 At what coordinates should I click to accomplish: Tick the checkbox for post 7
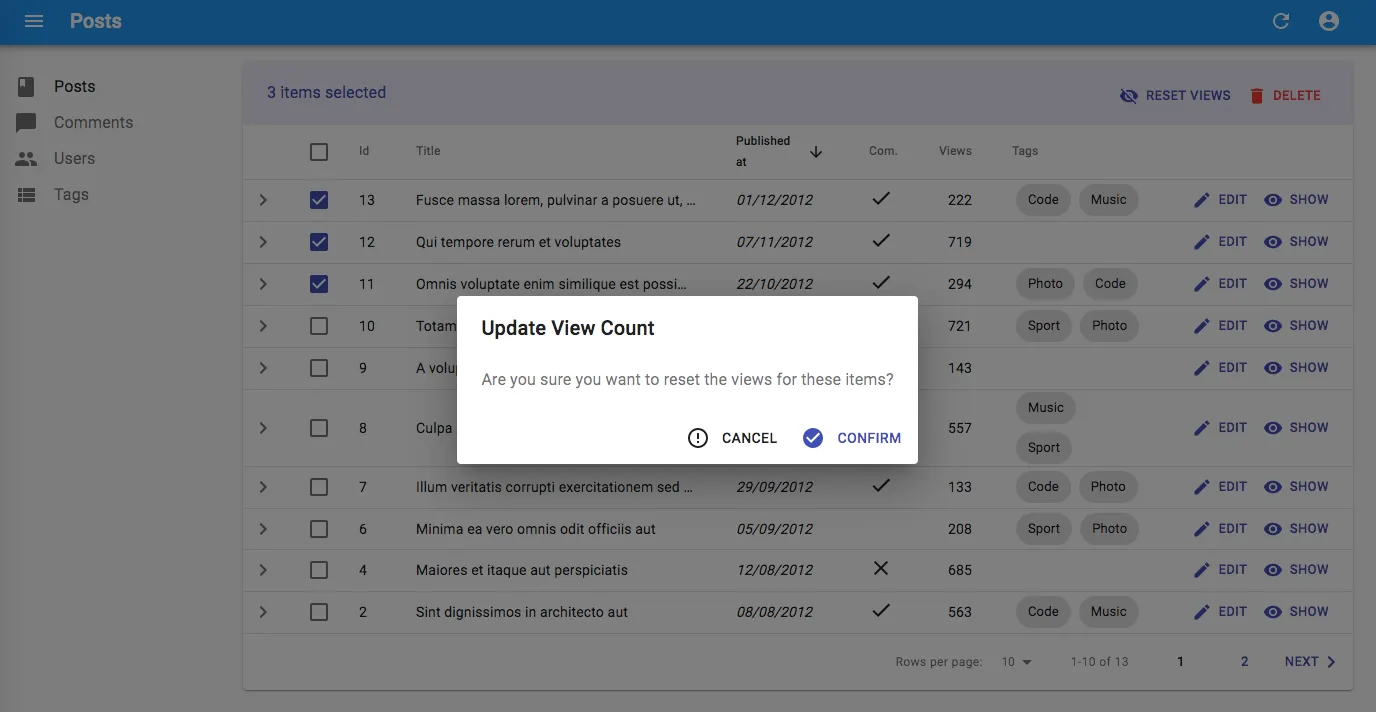click(x=319, y=487)
